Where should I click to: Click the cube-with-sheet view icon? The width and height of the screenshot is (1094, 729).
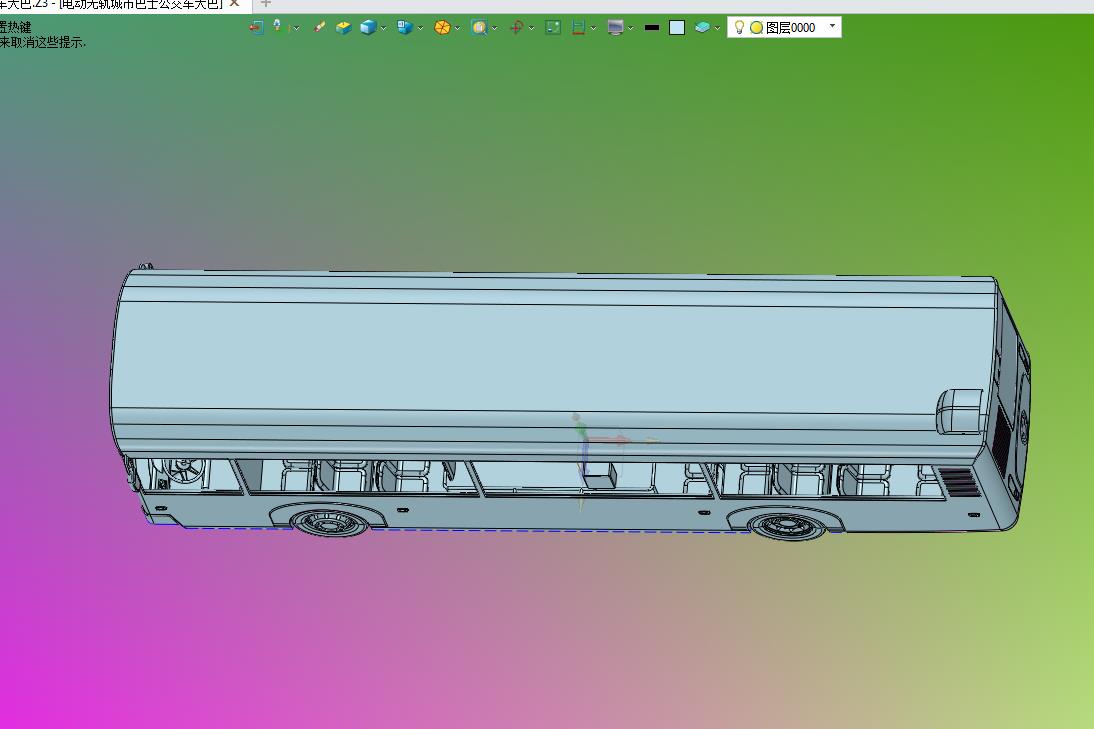point(405,27)
